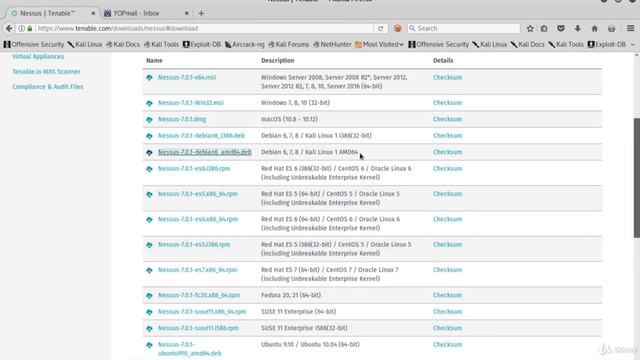Click download icon beside es6.i386.rpm
This screenshot has height=360, width=640.
pos(149,169)
